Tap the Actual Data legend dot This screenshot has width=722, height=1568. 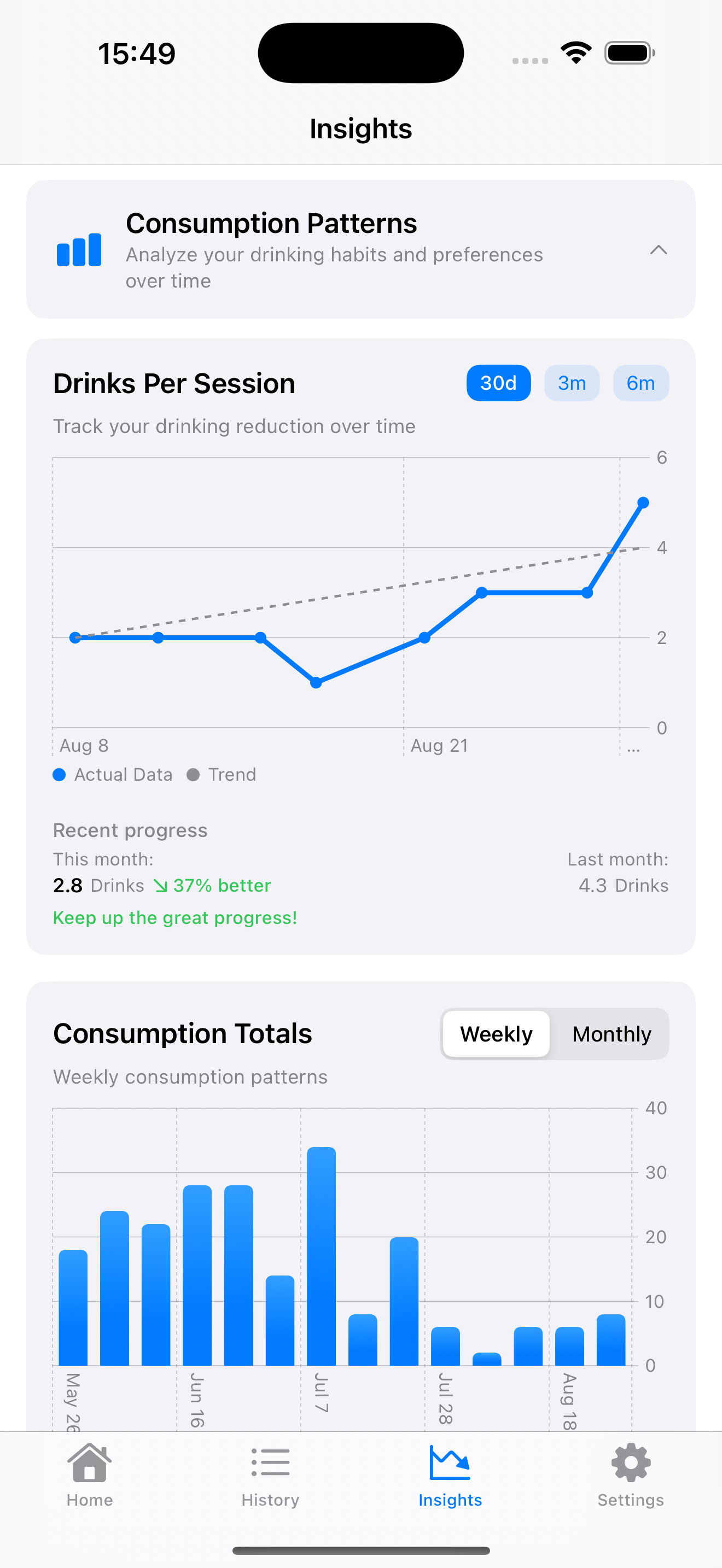point(59,775)
